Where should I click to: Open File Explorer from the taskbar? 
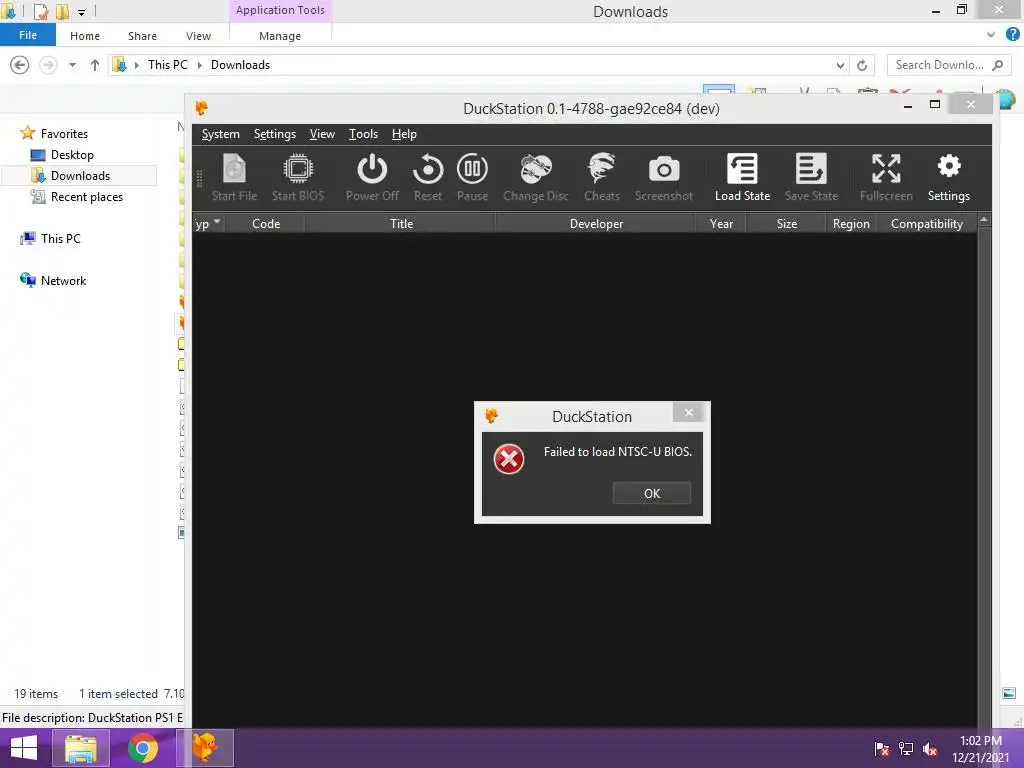[81, 748]
